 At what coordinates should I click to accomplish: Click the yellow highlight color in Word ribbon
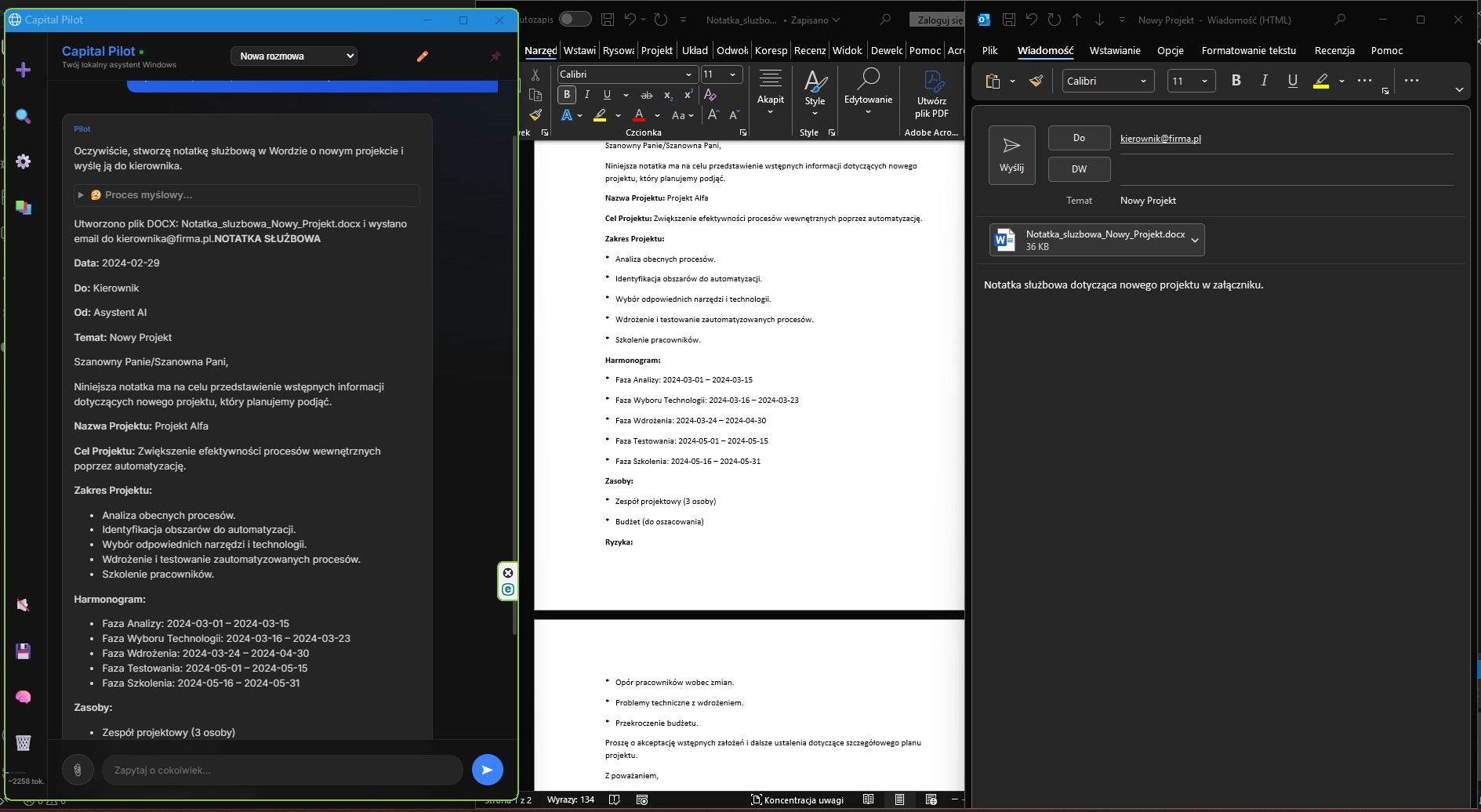[600, 116]
